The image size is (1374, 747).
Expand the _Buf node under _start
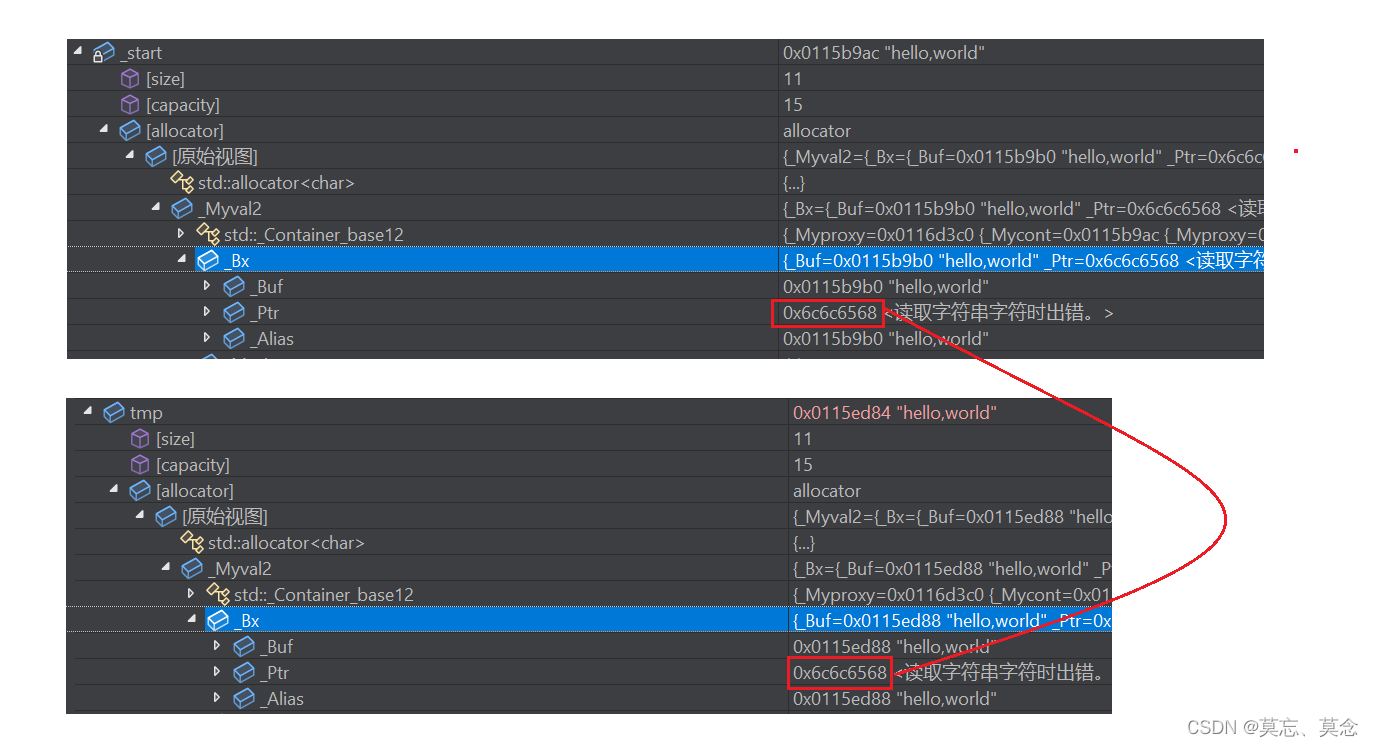coord(207,286)
